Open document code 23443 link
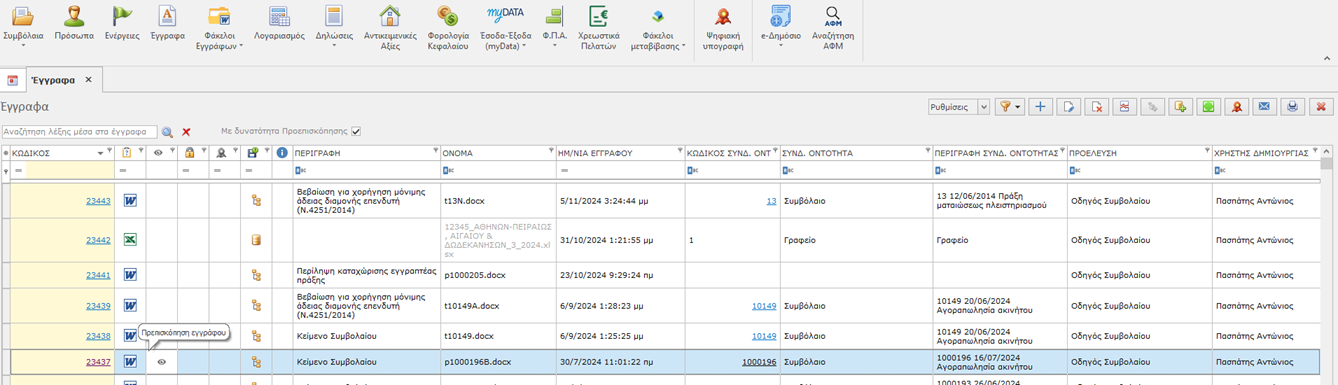Viewport: 1338px width, 385px height. [98, 200]
